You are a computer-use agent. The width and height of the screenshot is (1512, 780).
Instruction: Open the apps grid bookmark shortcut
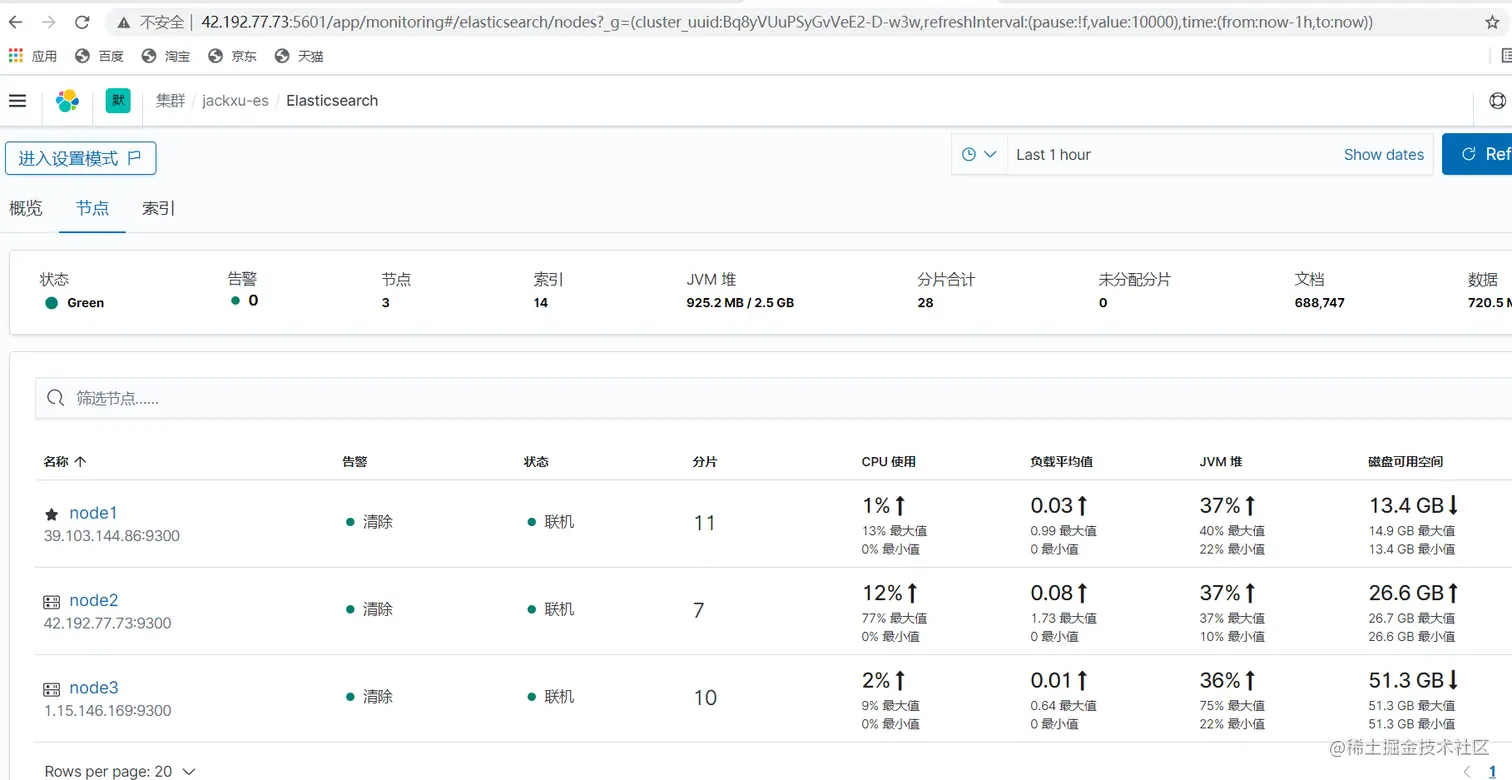(x=15, y=56)
